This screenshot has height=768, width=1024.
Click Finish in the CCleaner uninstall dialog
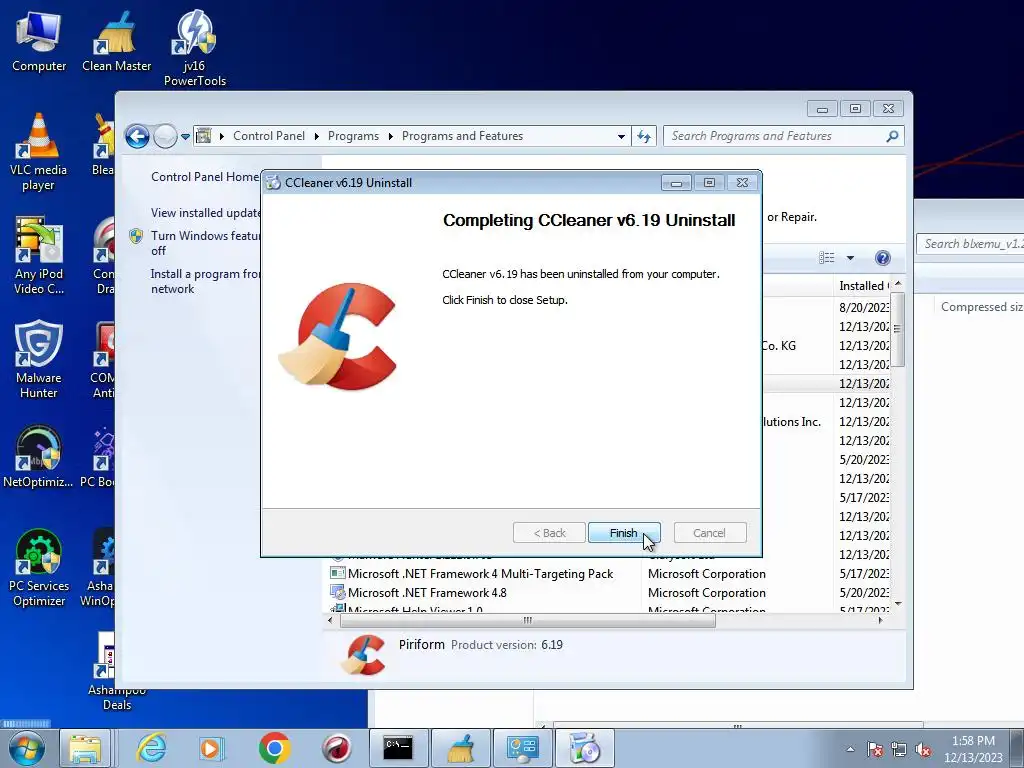(x=624, y=533)
